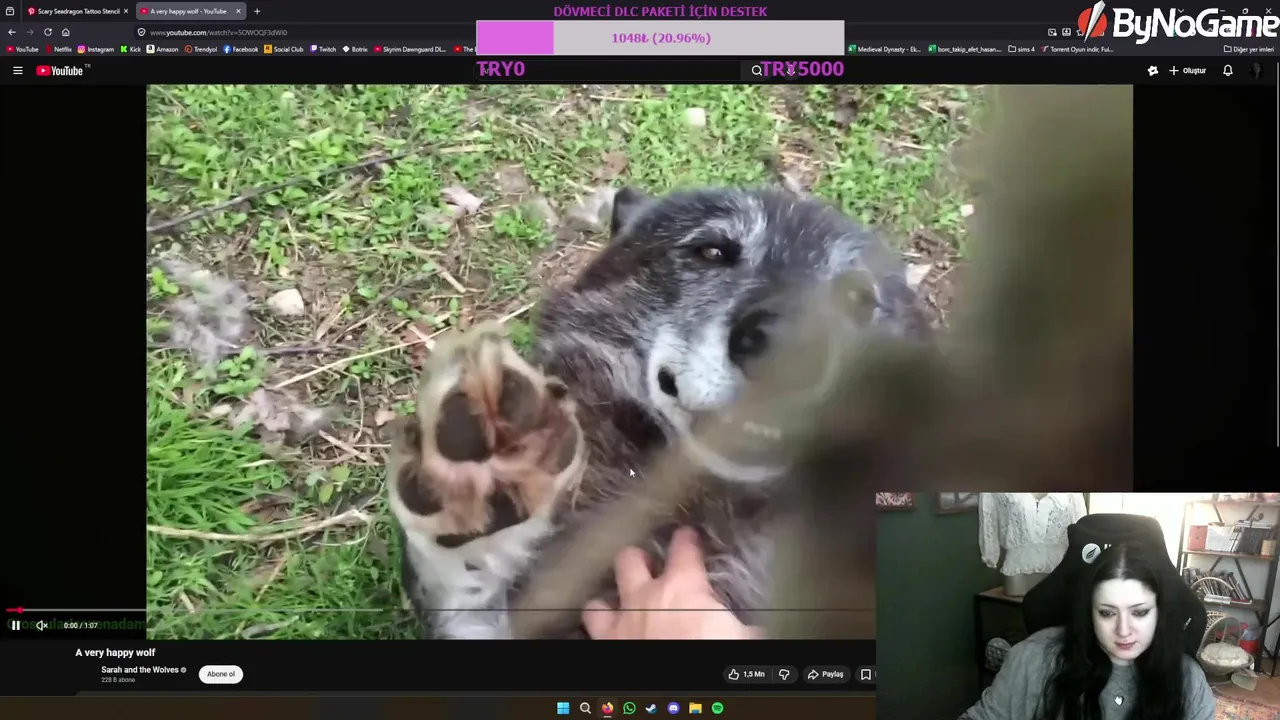Open a new browser tab
The width and height of the screenshot is (1280, 720).
(257, 11)
